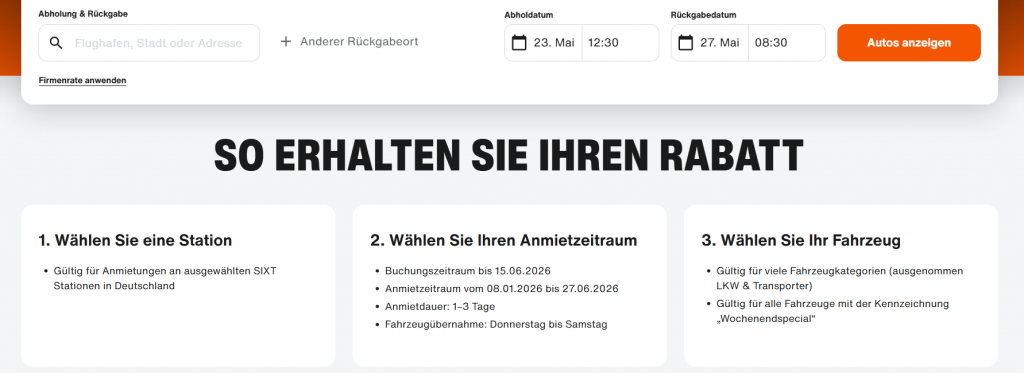Click the Abholung & Rückgabe label
Screen dimensions: 1024x373
[x=83, y=14]
